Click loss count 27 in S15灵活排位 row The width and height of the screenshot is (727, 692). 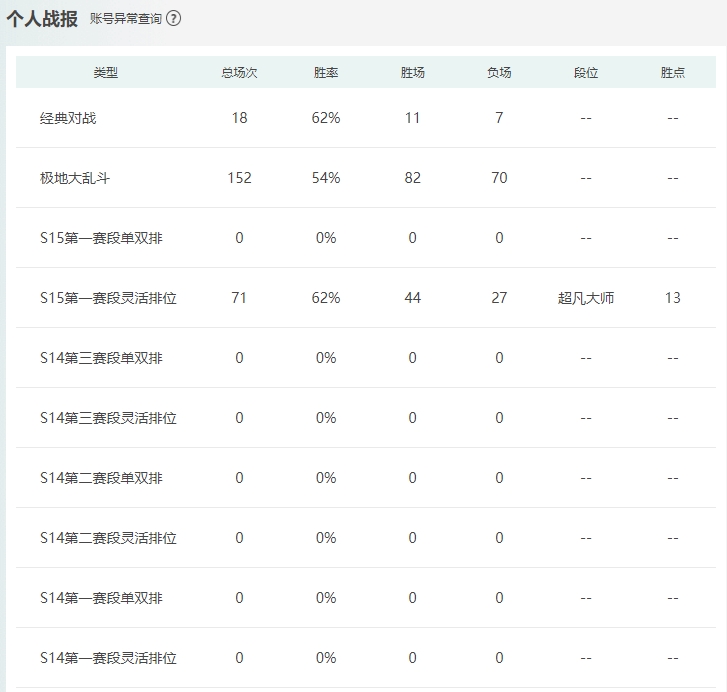[x=499, y=298]
